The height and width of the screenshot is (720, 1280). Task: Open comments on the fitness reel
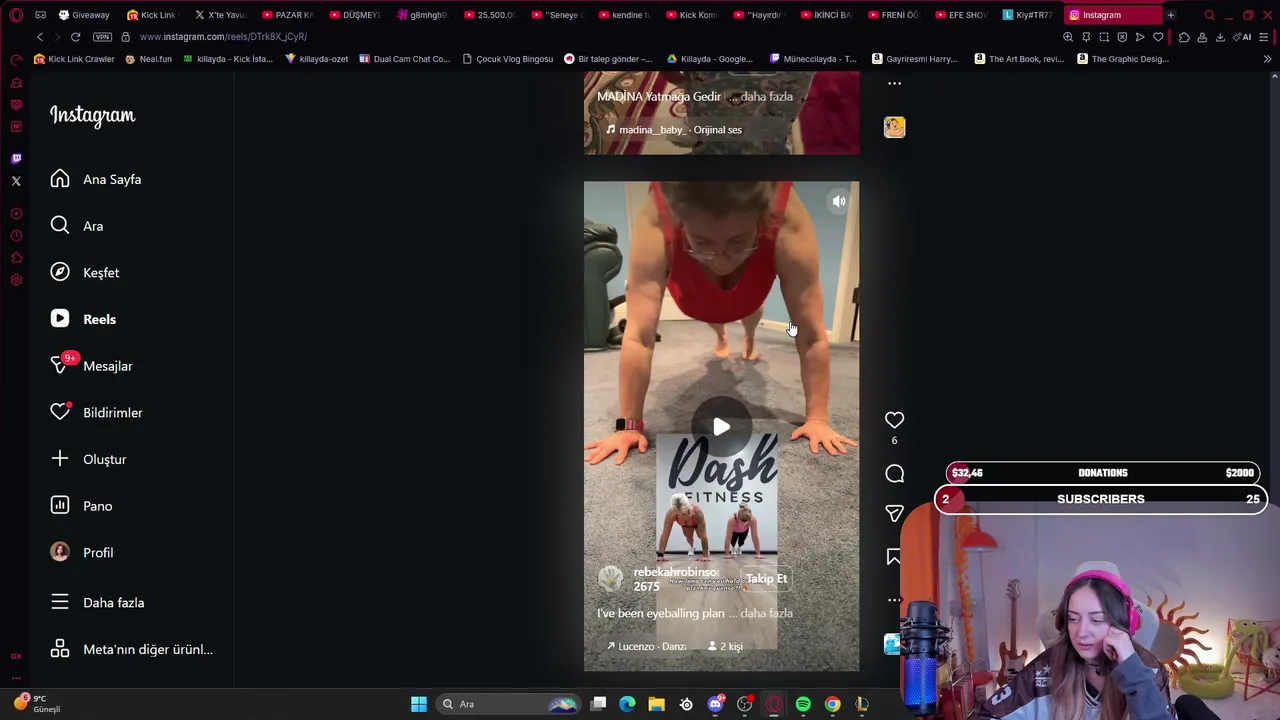click(894, 474)
